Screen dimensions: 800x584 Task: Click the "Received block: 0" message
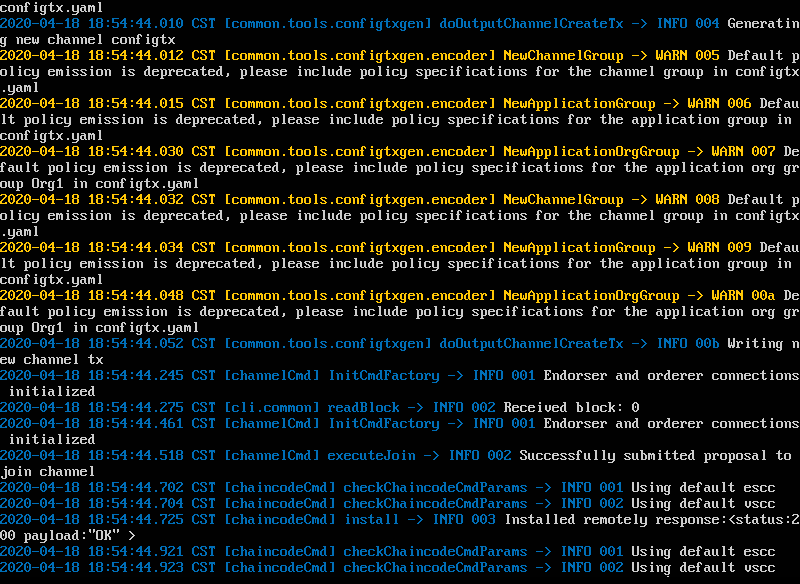tap(571, 408)
